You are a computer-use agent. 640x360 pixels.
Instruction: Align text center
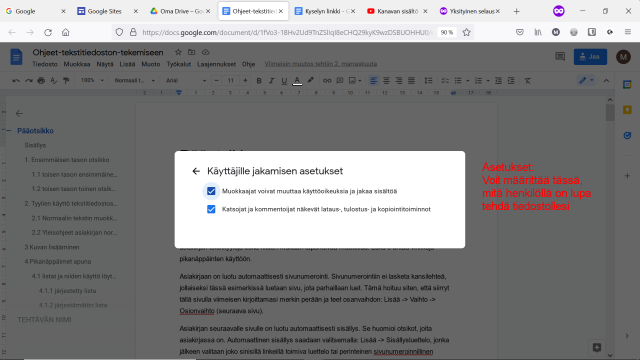click(x=386, y=81)
